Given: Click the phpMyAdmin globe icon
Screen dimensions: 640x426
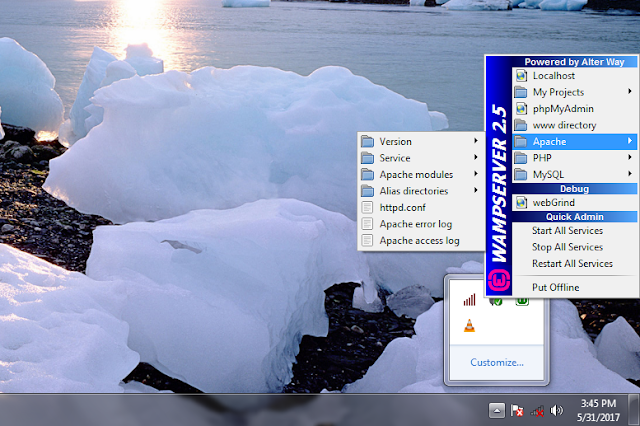Looking at the screenshot, I should click(521, 109).
